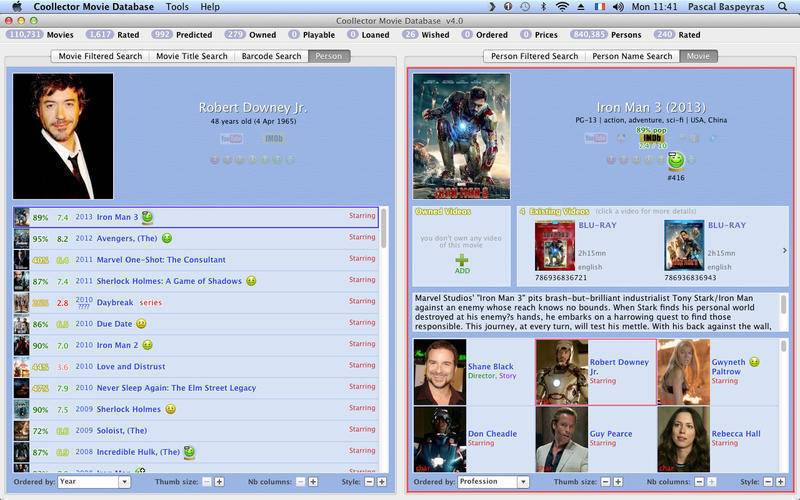This screenshot has width=800, height=500.
Task: Open the Apple menu
Action: pos(17,7)
